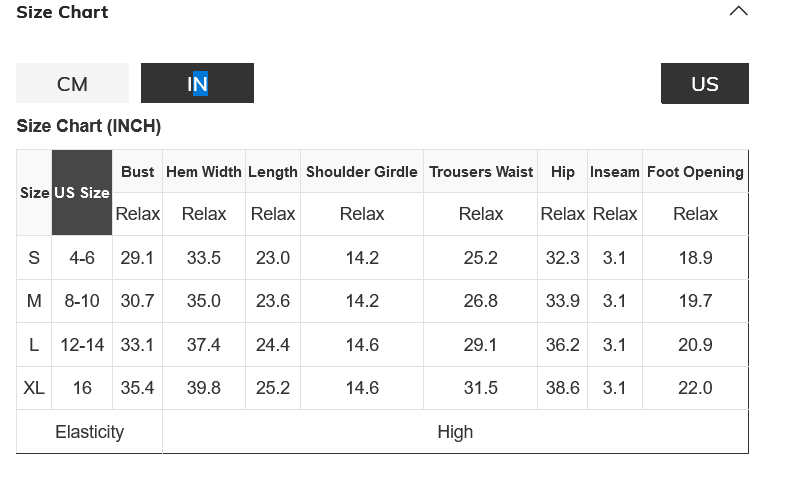Click the Hip column header
The height and width of the screenshot is (477, 793).
(563, 172)
